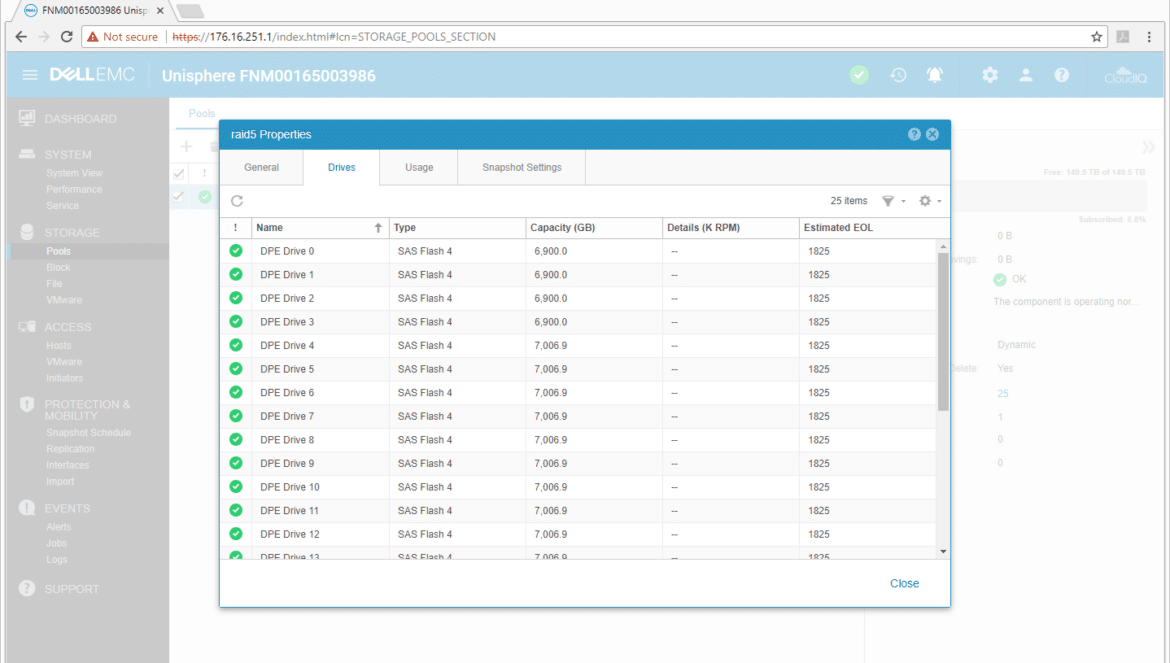Open Snapshot Schedule in sidebar
The width and height of the screenshot is (1170, 663).
(88, 433)
